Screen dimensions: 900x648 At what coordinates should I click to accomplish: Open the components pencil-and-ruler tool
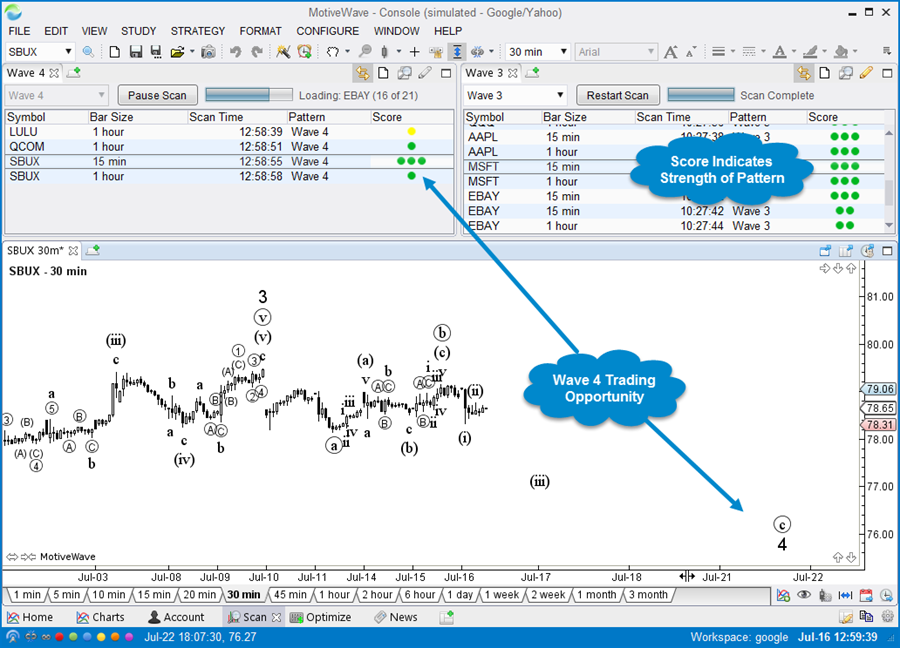[283, 52]
